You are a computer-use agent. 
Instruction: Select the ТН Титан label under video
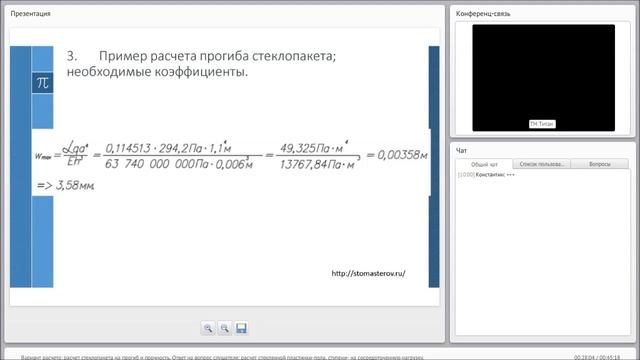click(542, 124)
